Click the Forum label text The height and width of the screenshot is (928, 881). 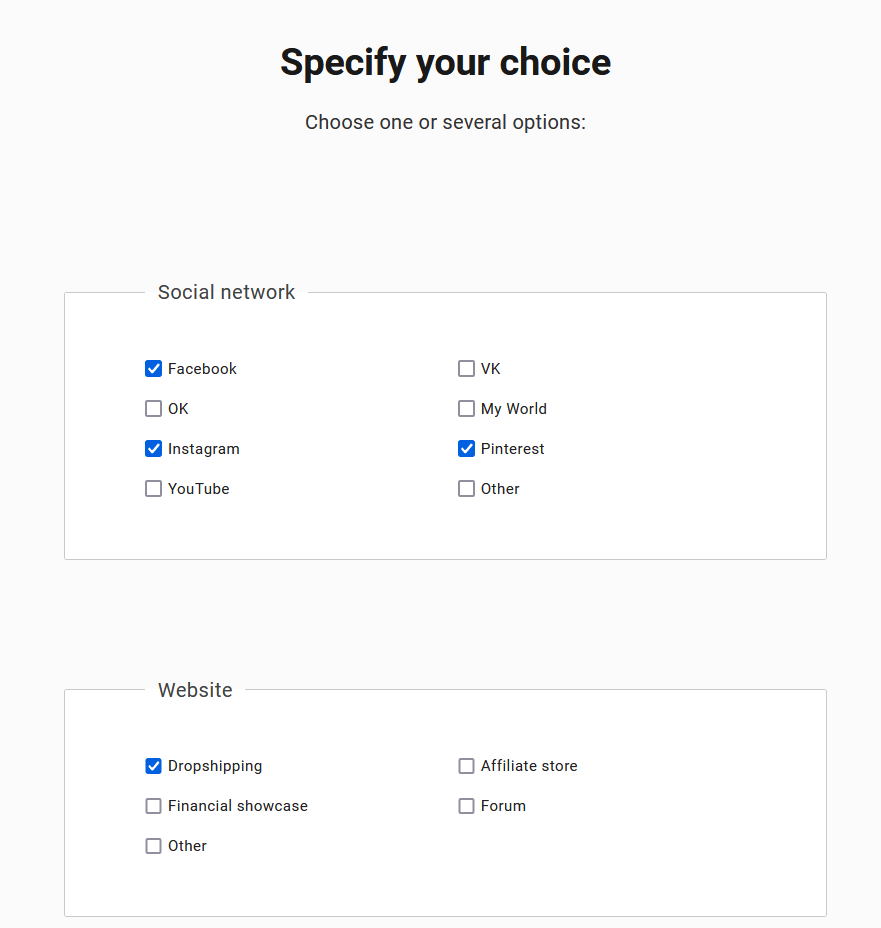[x=504, y=805]
